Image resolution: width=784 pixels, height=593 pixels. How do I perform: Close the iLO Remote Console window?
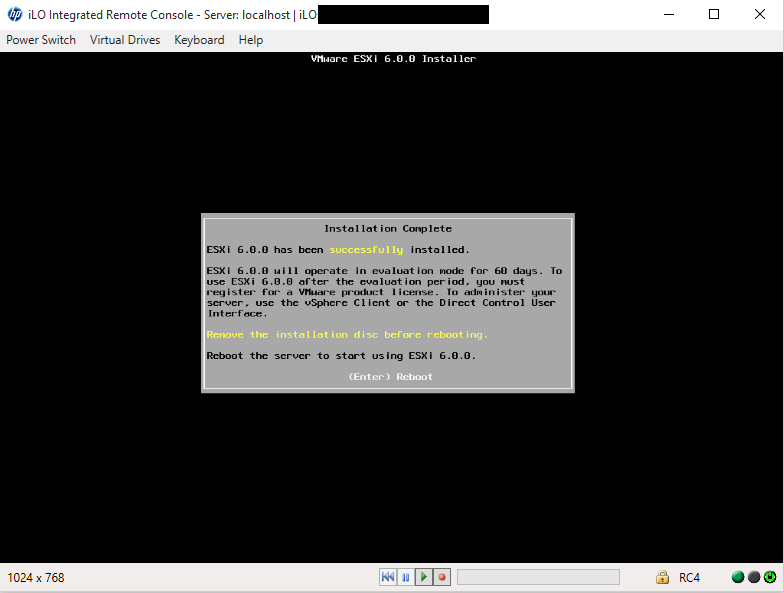click(x=760, y=14)
